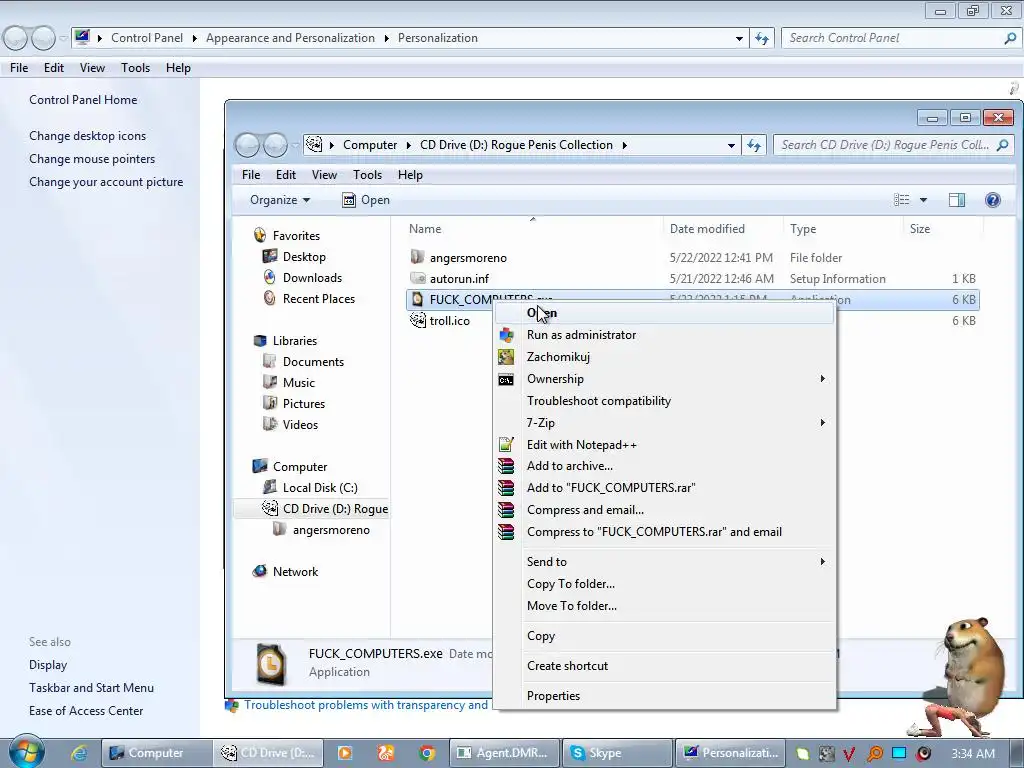Click WinRAR icon beside Compress and email...
This screenshot has height=768, width=1024.
tap(506, 510)
